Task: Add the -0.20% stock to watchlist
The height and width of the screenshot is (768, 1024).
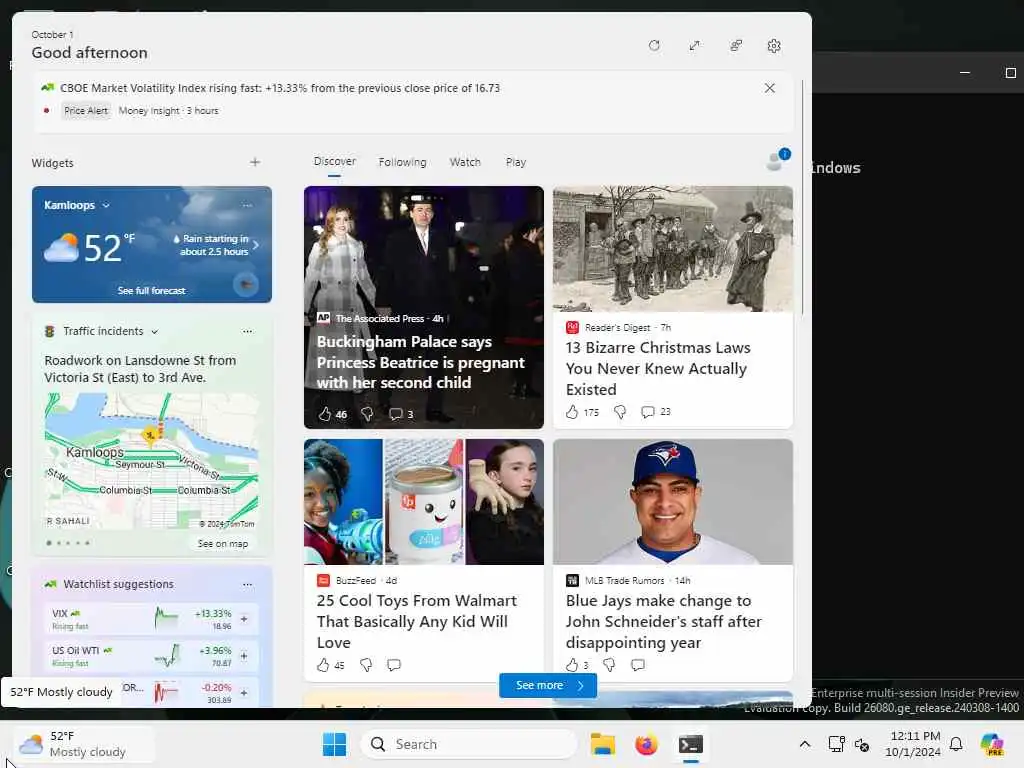Action: 244,693
